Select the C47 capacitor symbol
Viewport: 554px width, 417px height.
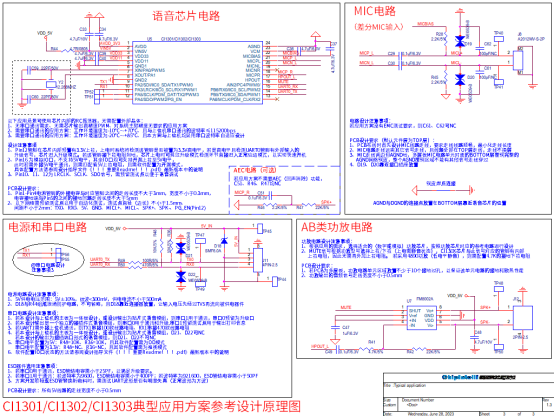[x=335, y=328]
